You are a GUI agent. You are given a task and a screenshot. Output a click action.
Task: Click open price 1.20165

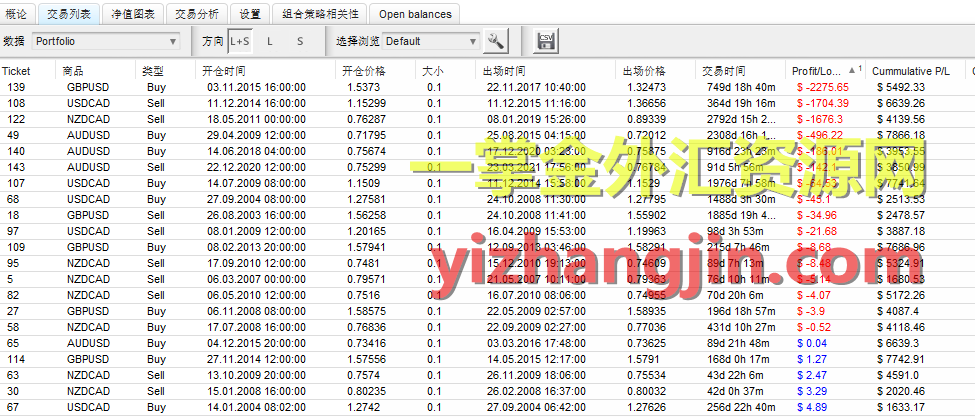366,231
